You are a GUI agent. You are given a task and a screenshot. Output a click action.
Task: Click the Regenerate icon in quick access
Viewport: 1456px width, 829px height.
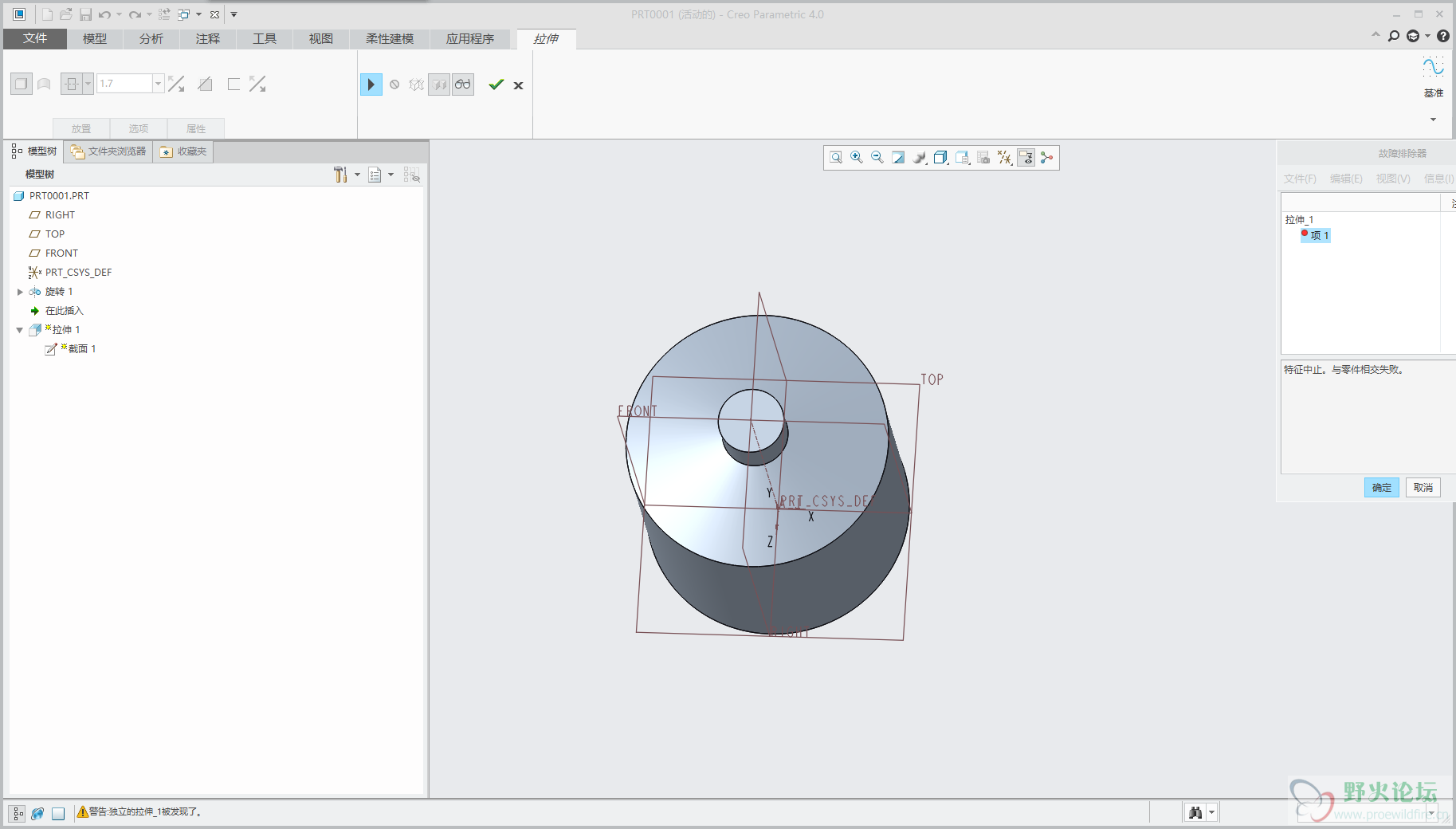click(x=164, y=14)
